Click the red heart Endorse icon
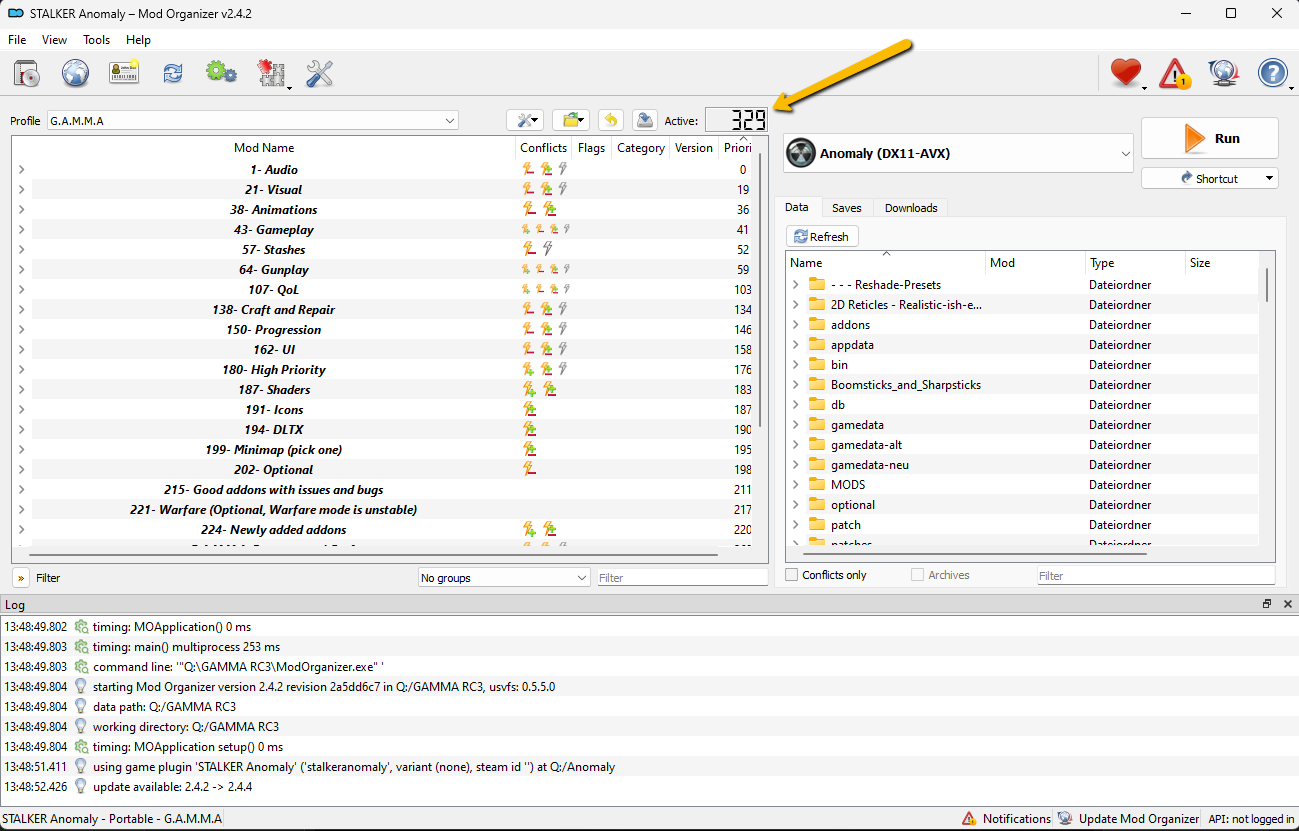The height and width of the screenshot is (831, 1299). (1126, 73)
